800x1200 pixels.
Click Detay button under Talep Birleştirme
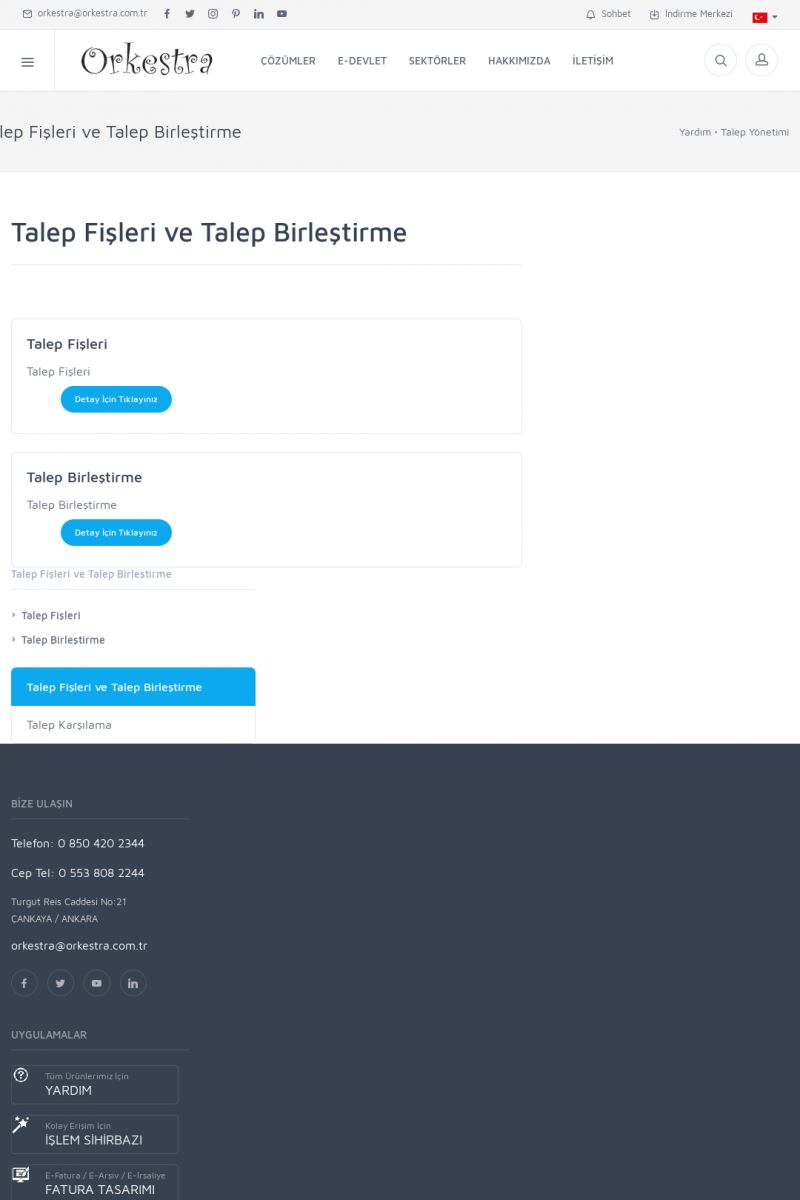[116, 533]
